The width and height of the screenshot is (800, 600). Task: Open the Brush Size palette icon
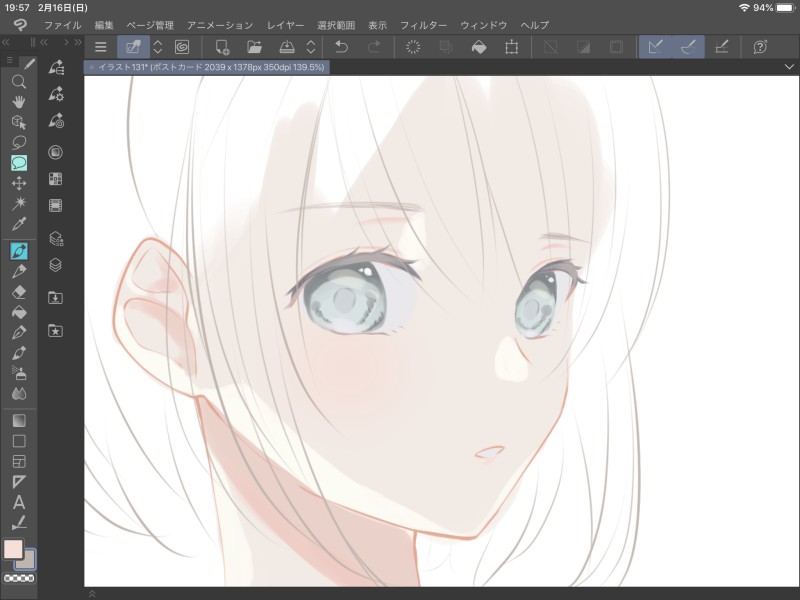tap(56, 121)
